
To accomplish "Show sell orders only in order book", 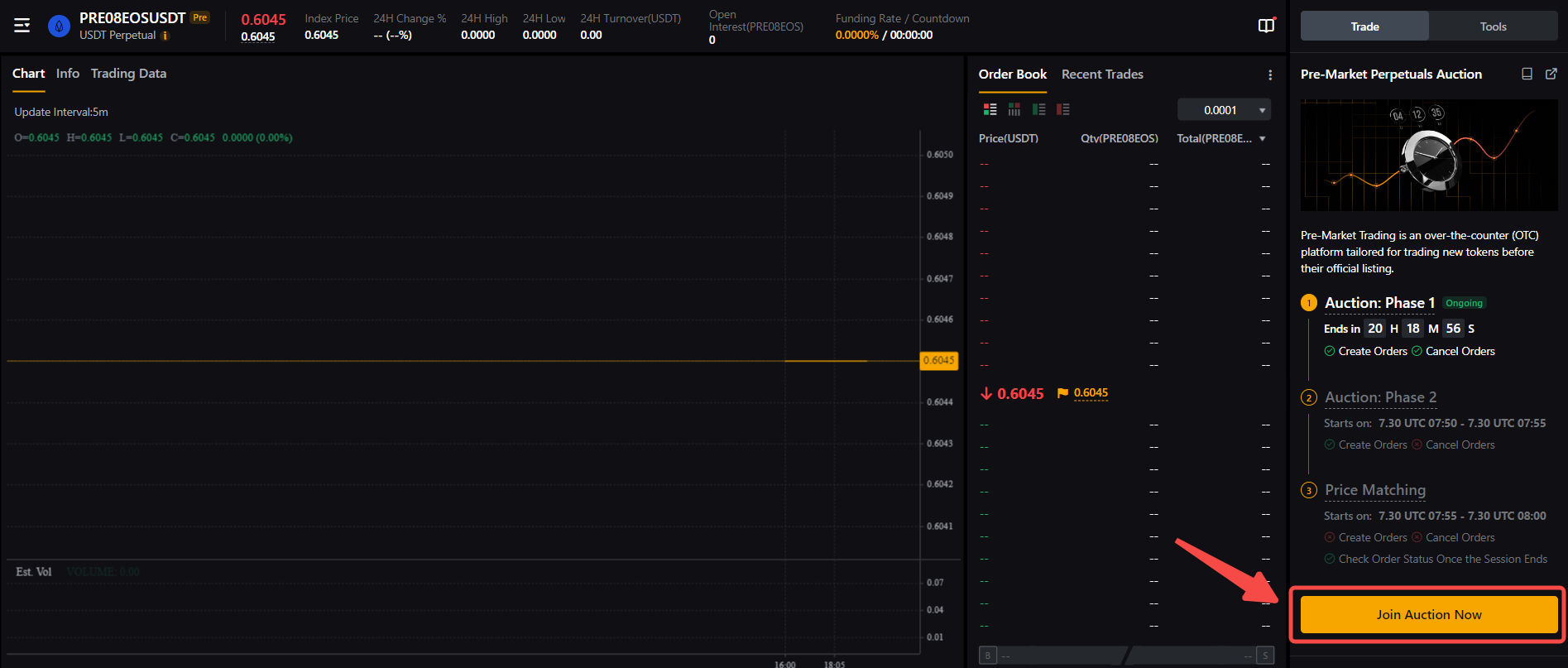I will 1063,109.
